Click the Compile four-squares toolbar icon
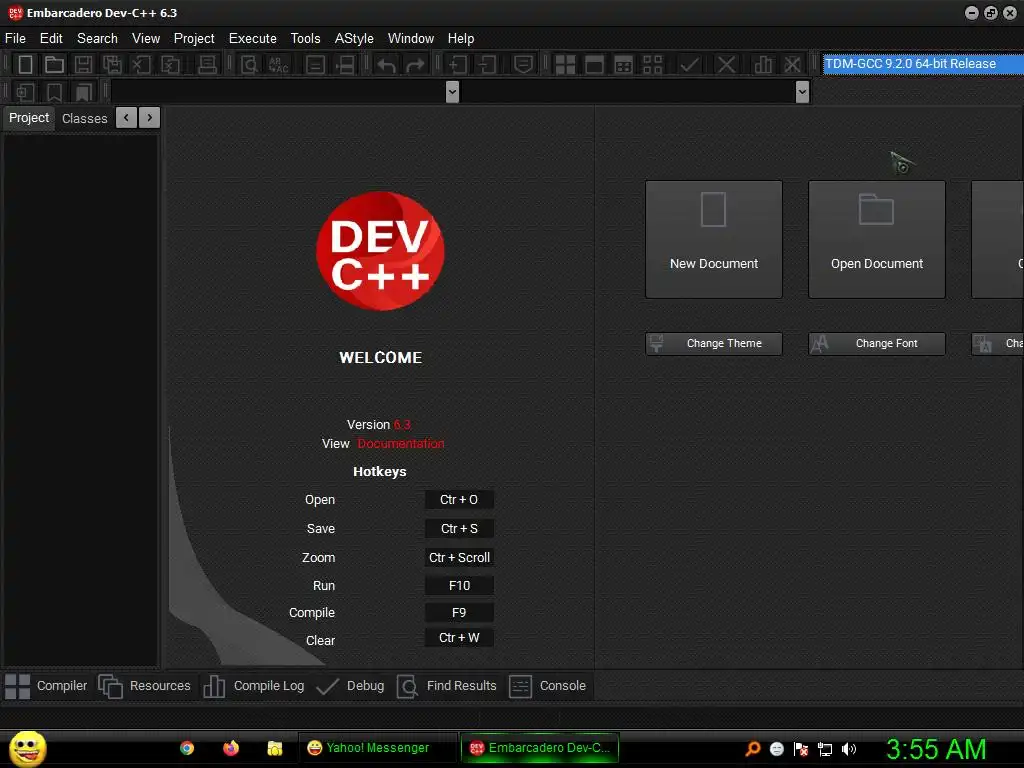Image resolution: width=1024 pixels, height=768 pixels. 565,64
